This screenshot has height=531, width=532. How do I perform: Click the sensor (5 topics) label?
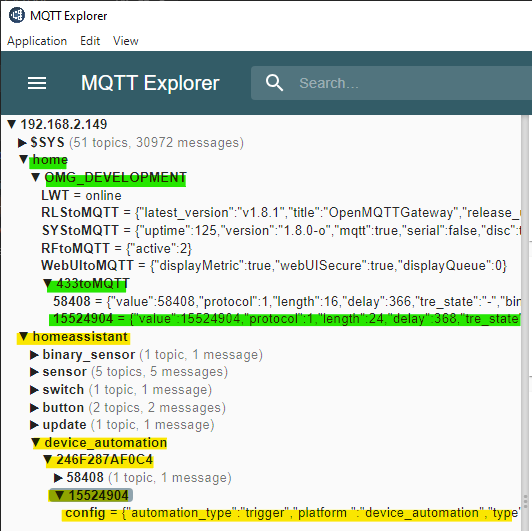(64, 372)
